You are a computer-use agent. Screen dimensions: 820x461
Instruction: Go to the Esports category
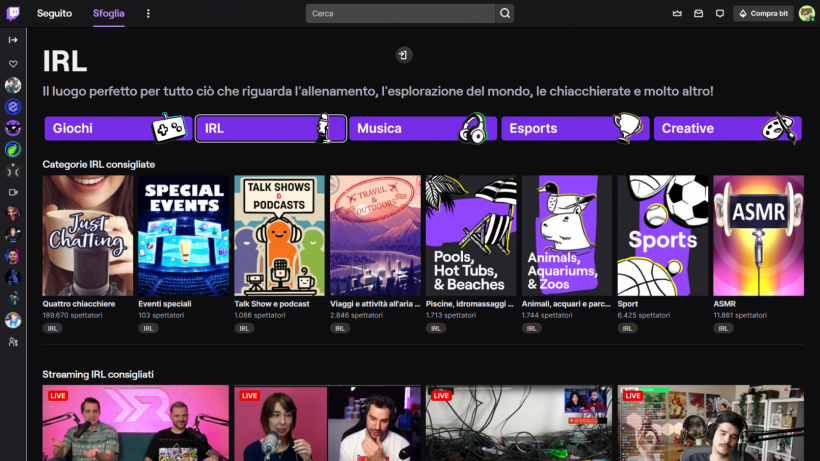point(574,129)
